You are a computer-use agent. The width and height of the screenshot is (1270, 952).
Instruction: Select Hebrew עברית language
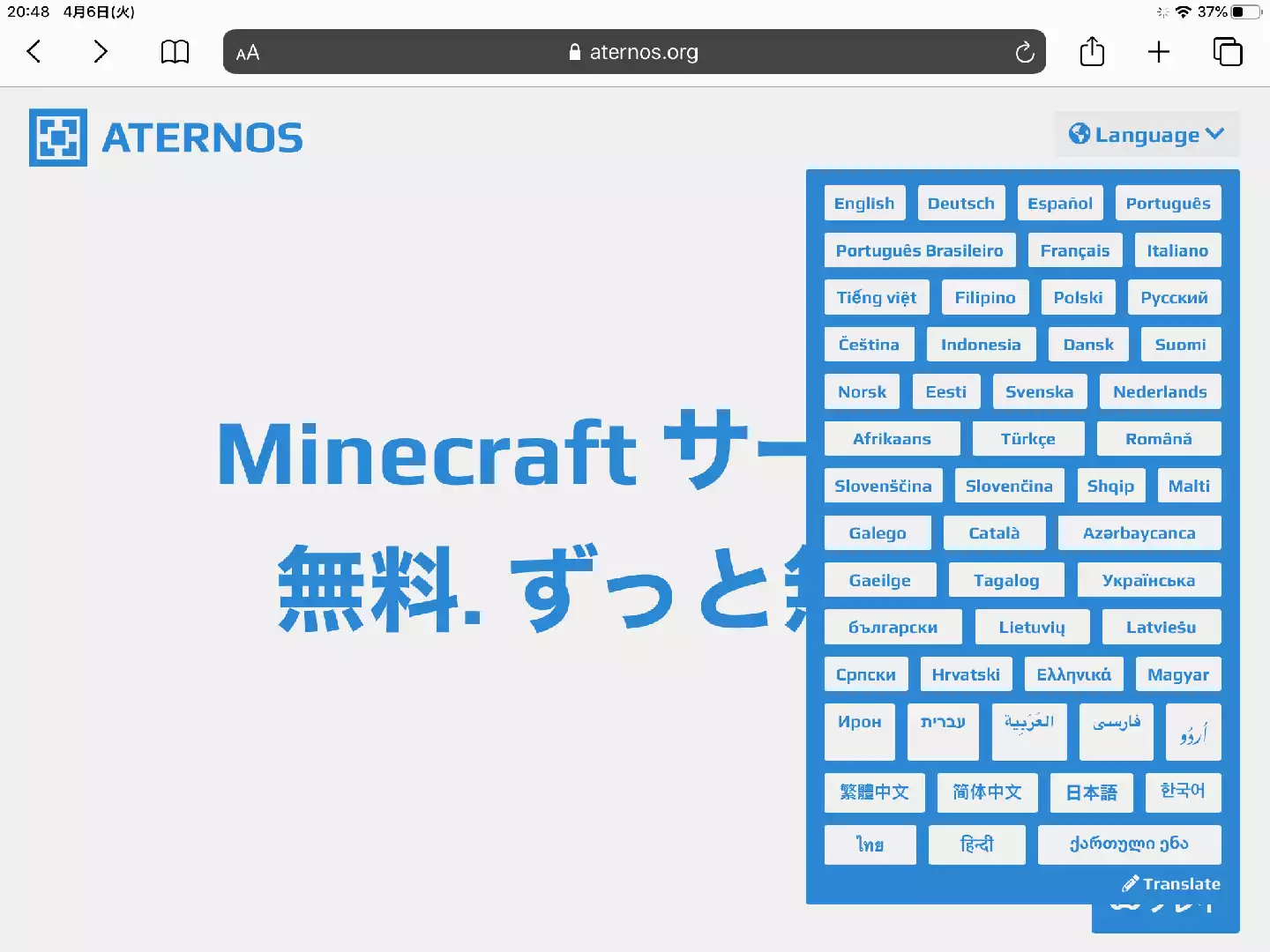[x=943, y=732]
